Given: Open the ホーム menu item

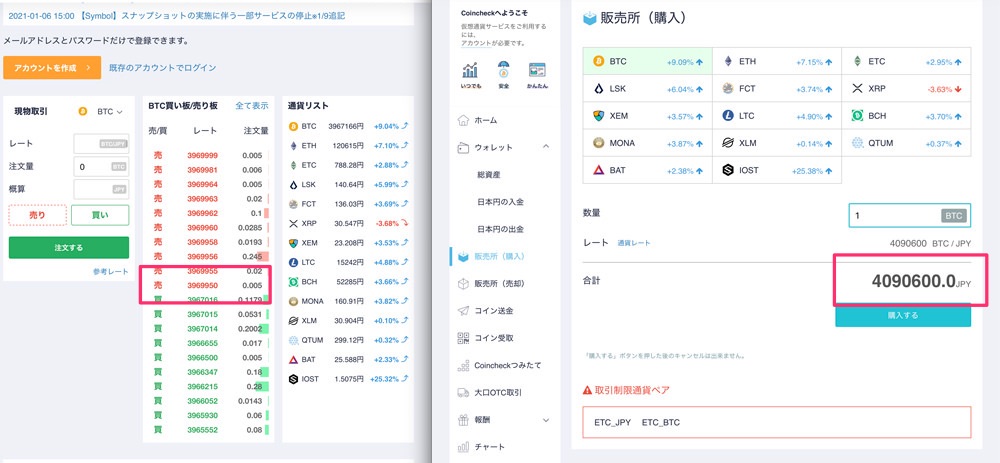Looking at the screenshot, I should point(485,120).
